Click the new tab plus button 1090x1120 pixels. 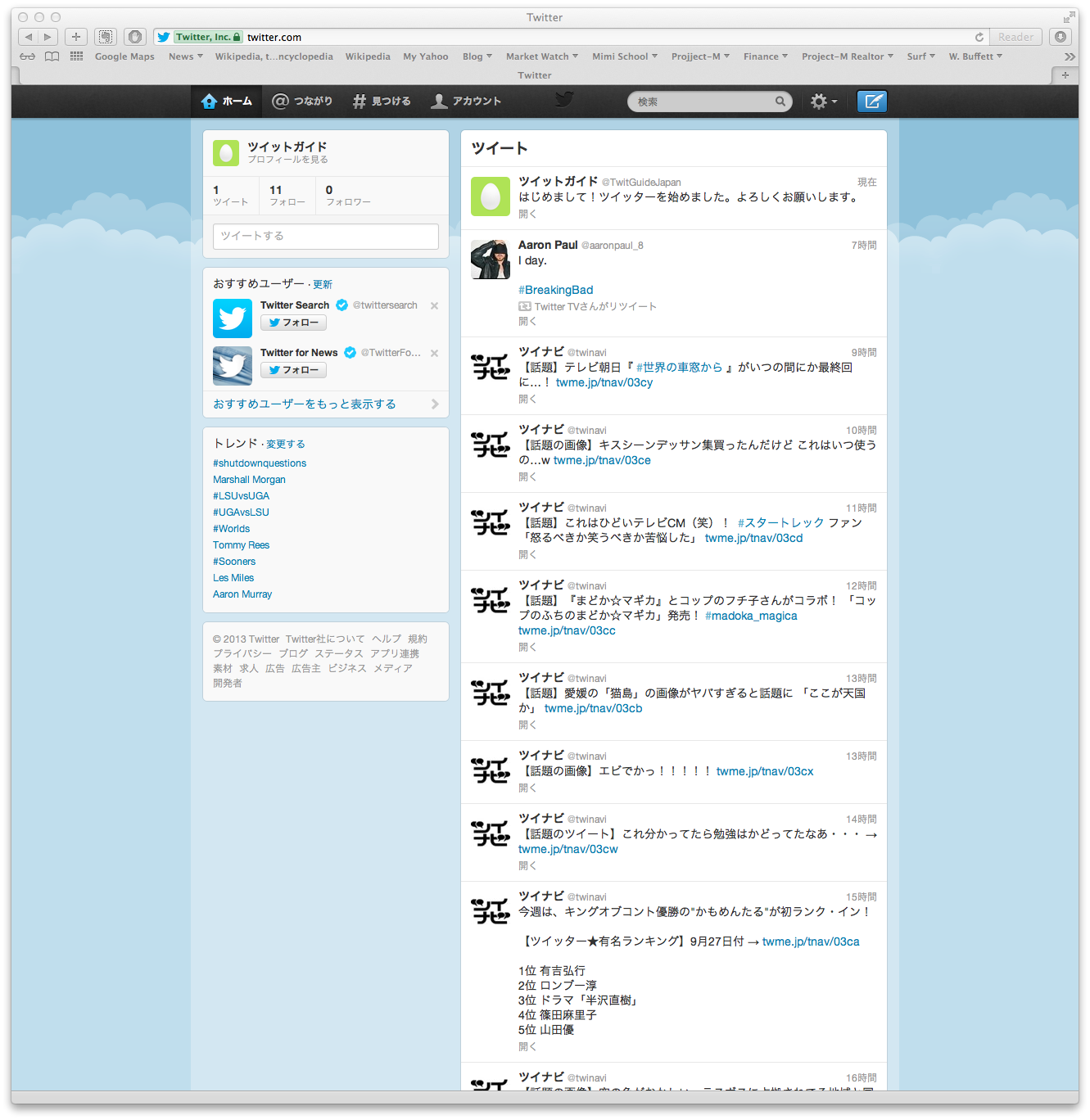pos(1065,75)
